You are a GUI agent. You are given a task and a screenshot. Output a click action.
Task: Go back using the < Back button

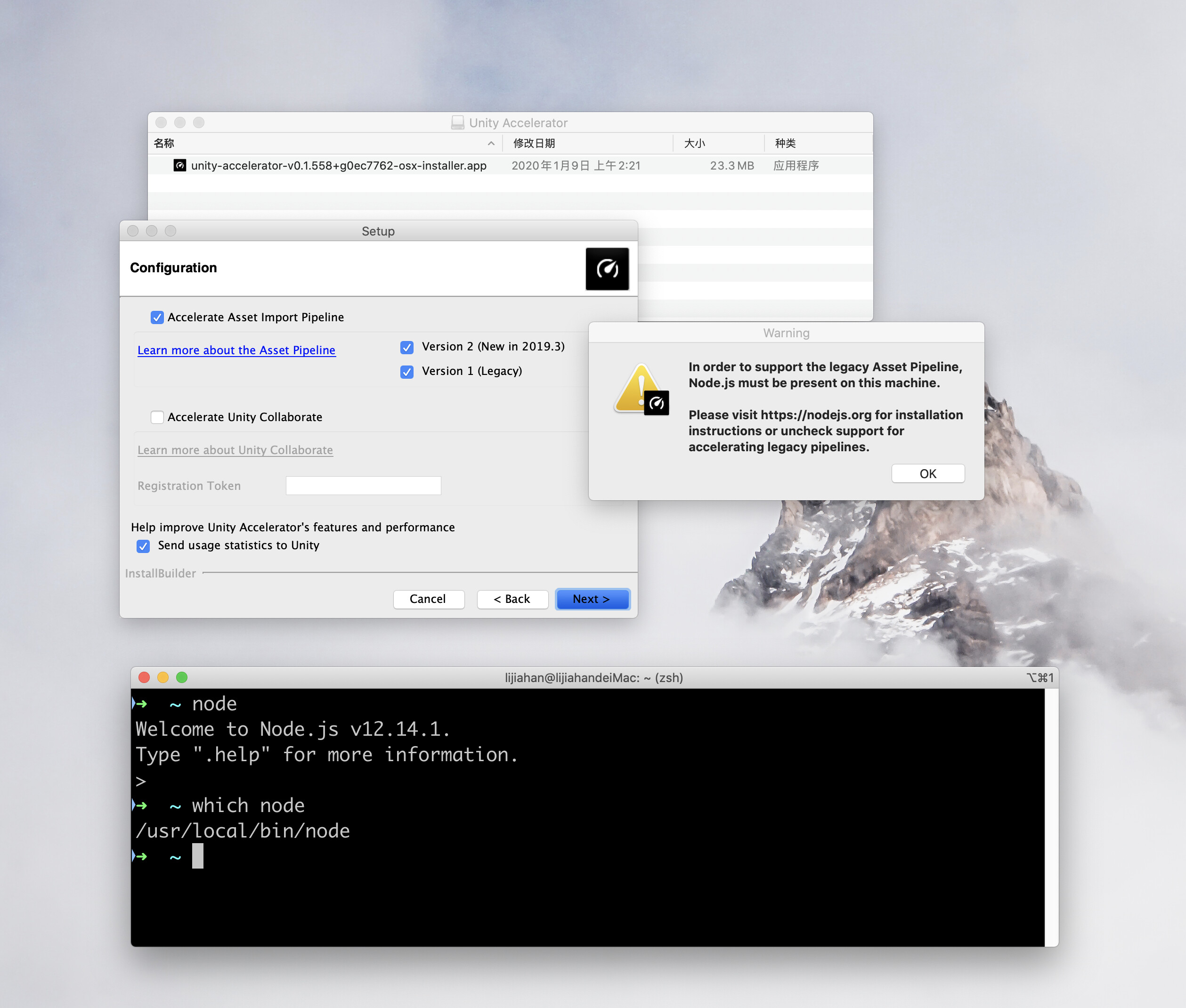(512, 599)
